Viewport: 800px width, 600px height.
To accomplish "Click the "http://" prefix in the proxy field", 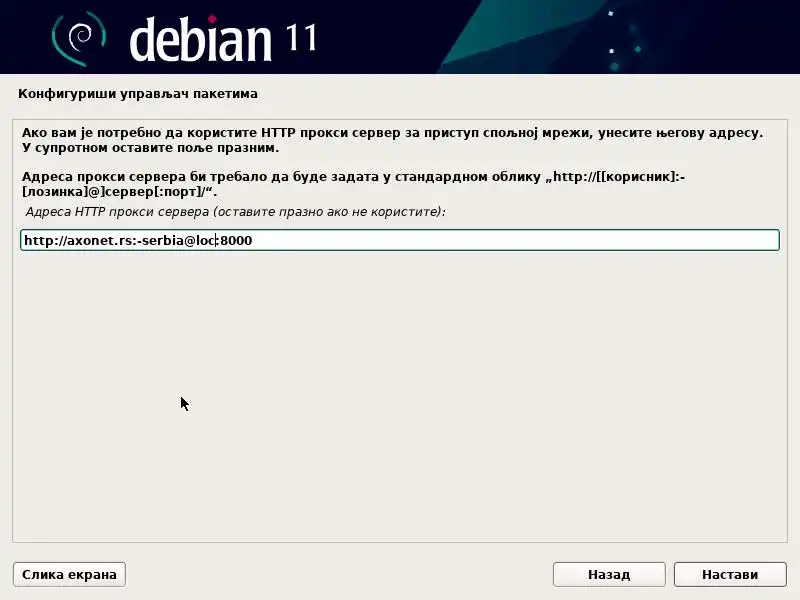I will pos(45,240).
